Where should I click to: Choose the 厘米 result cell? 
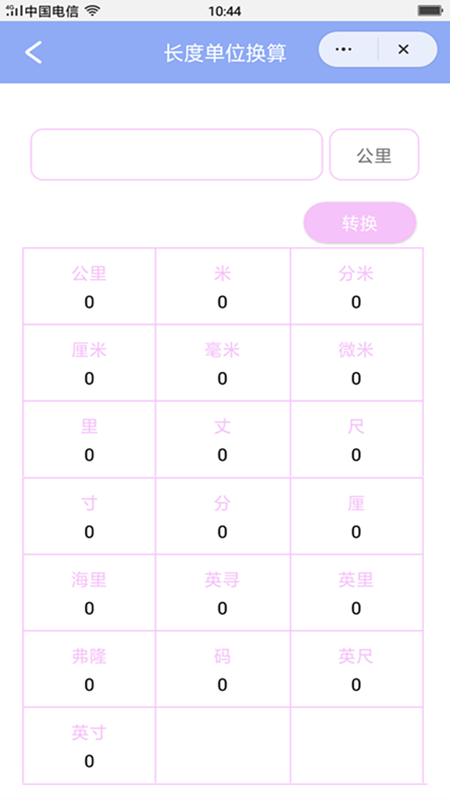coord(89,363)
